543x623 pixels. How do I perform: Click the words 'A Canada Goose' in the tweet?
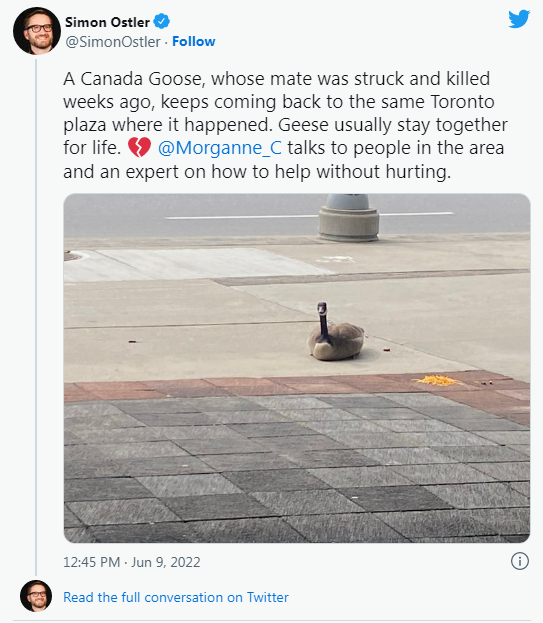pyautogui.click(x=134, y=79)
